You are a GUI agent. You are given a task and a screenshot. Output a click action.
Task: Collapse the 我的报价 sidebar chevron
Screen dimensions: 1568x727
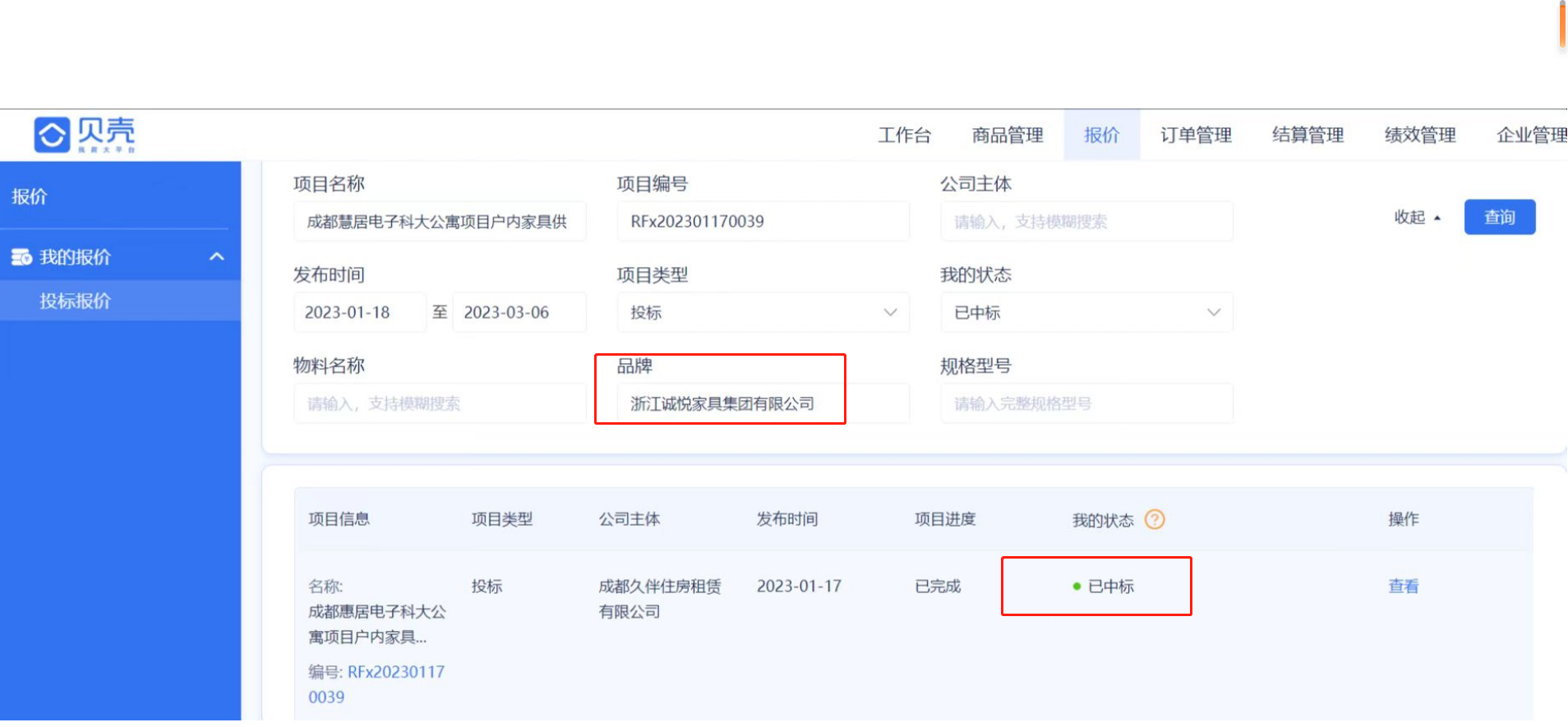pos(217,256)
